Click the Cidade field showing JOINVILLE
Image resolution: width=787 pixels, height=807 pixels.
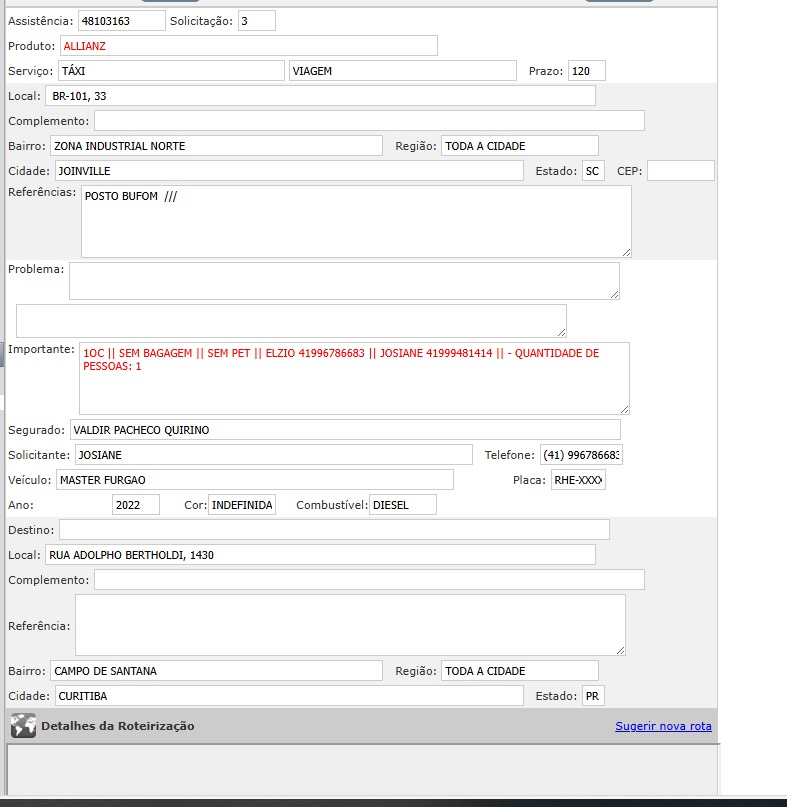[289, 171]
